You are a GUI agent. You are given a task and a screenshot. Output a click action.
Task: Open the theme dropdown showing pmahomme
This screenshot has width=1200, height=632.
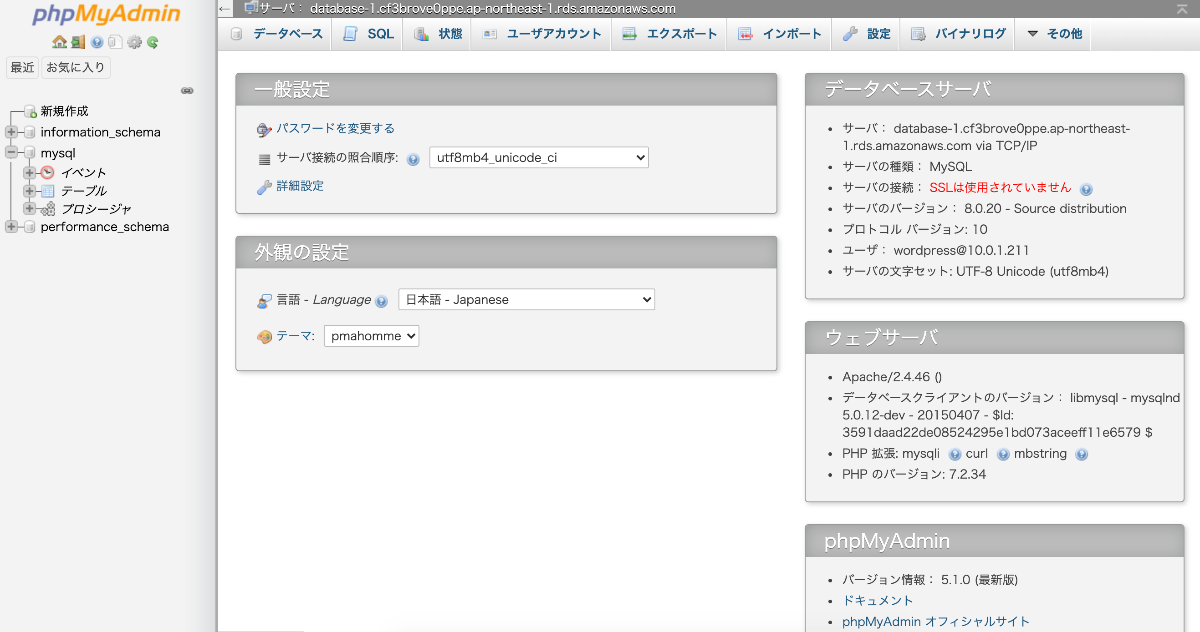coord(371,336)
